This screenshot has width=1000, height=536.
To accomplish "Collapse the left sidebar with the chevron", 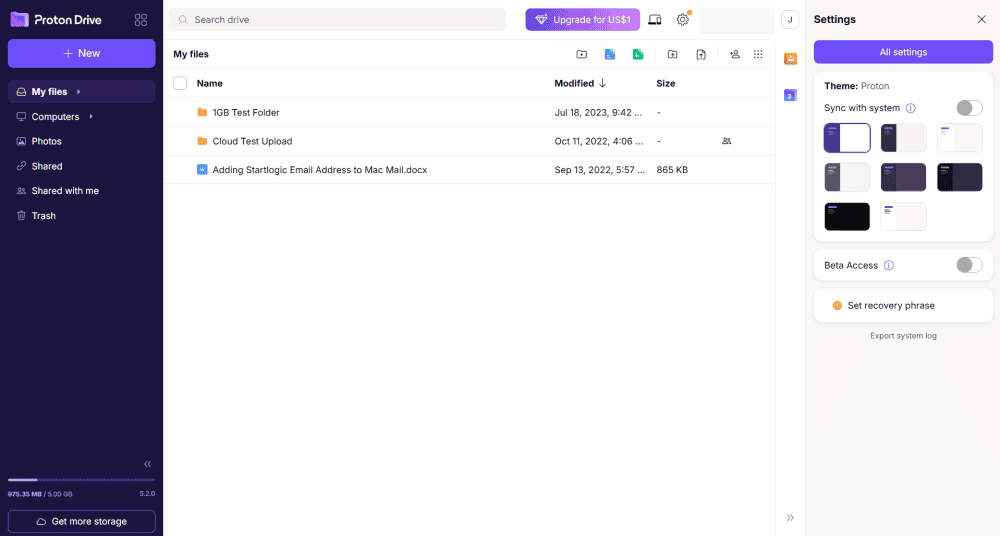I will (147, 464).
